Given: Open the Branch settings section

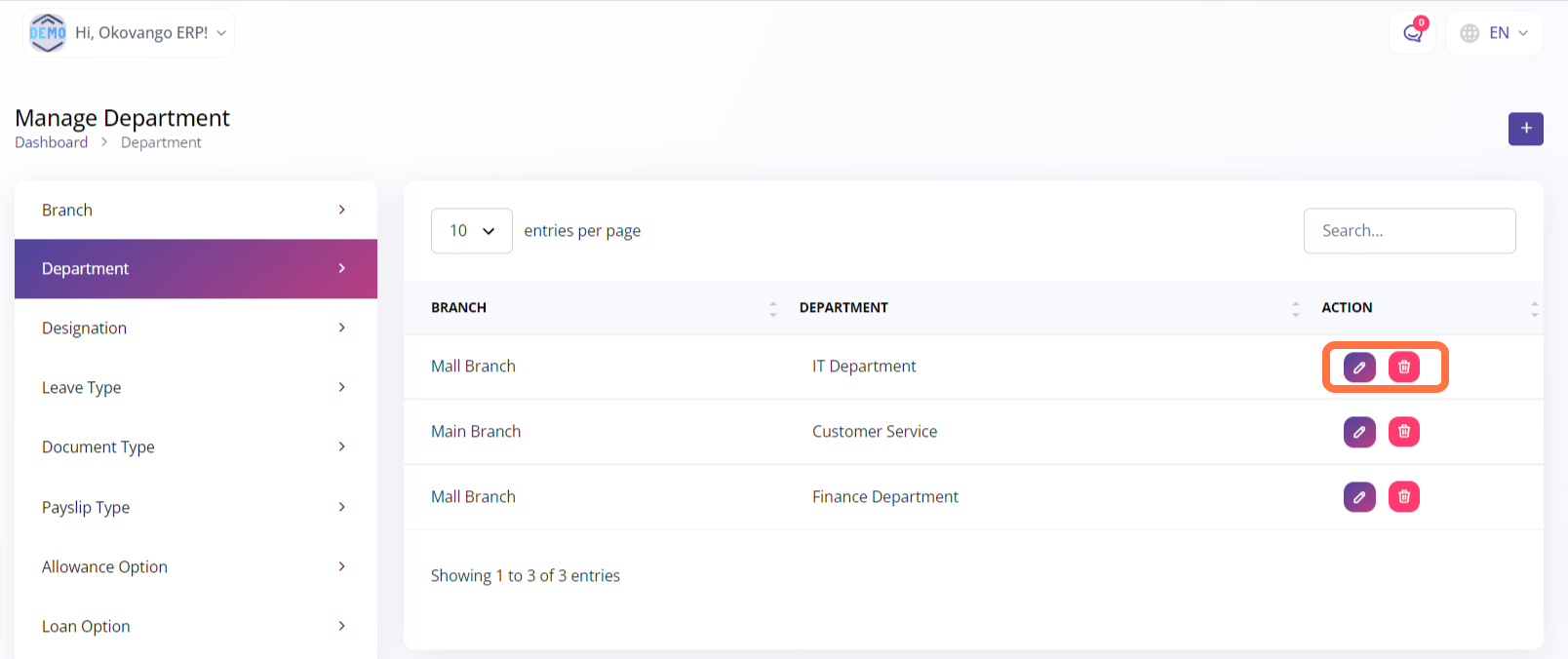Looking at the screenshot, I should tap(195, 211).
